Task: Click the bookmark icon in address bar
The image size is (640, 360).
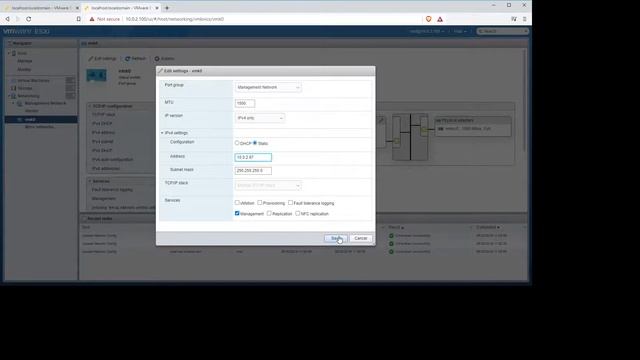Action: 78,19
